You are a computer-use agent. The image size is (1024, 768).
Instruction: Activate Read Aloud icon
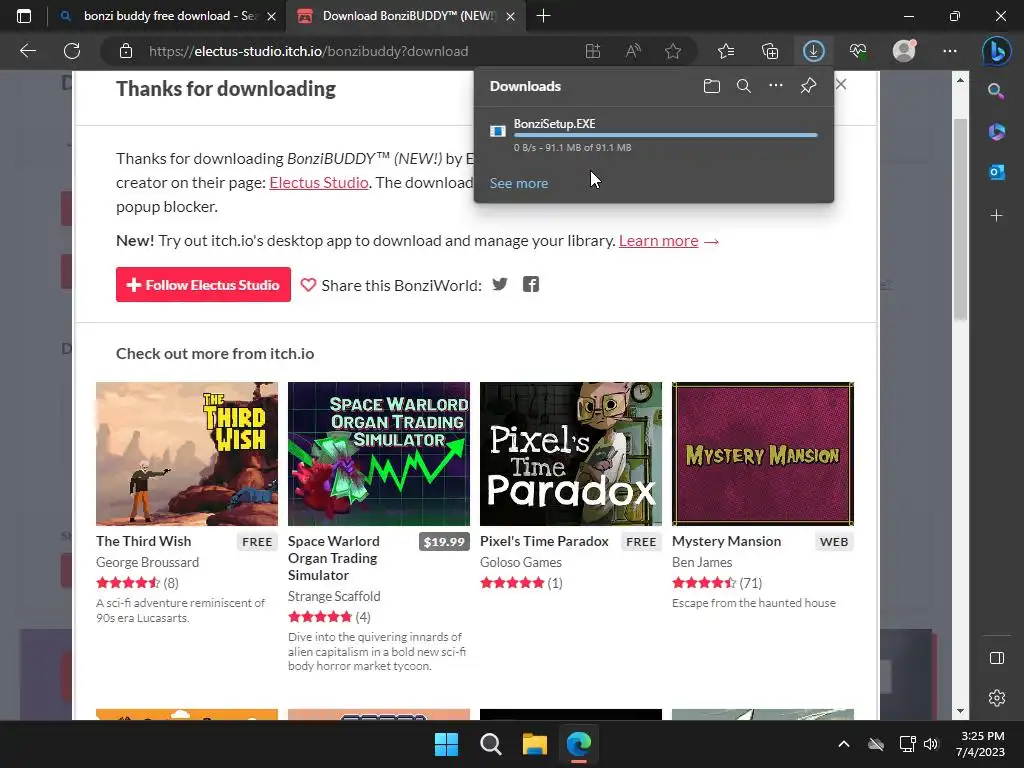pyautogui.click(x=633, y=51)
